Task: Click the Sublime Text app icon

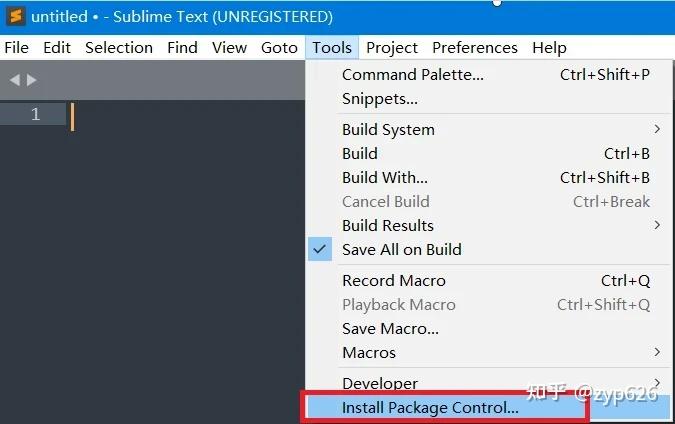Action: pos(15,17)
